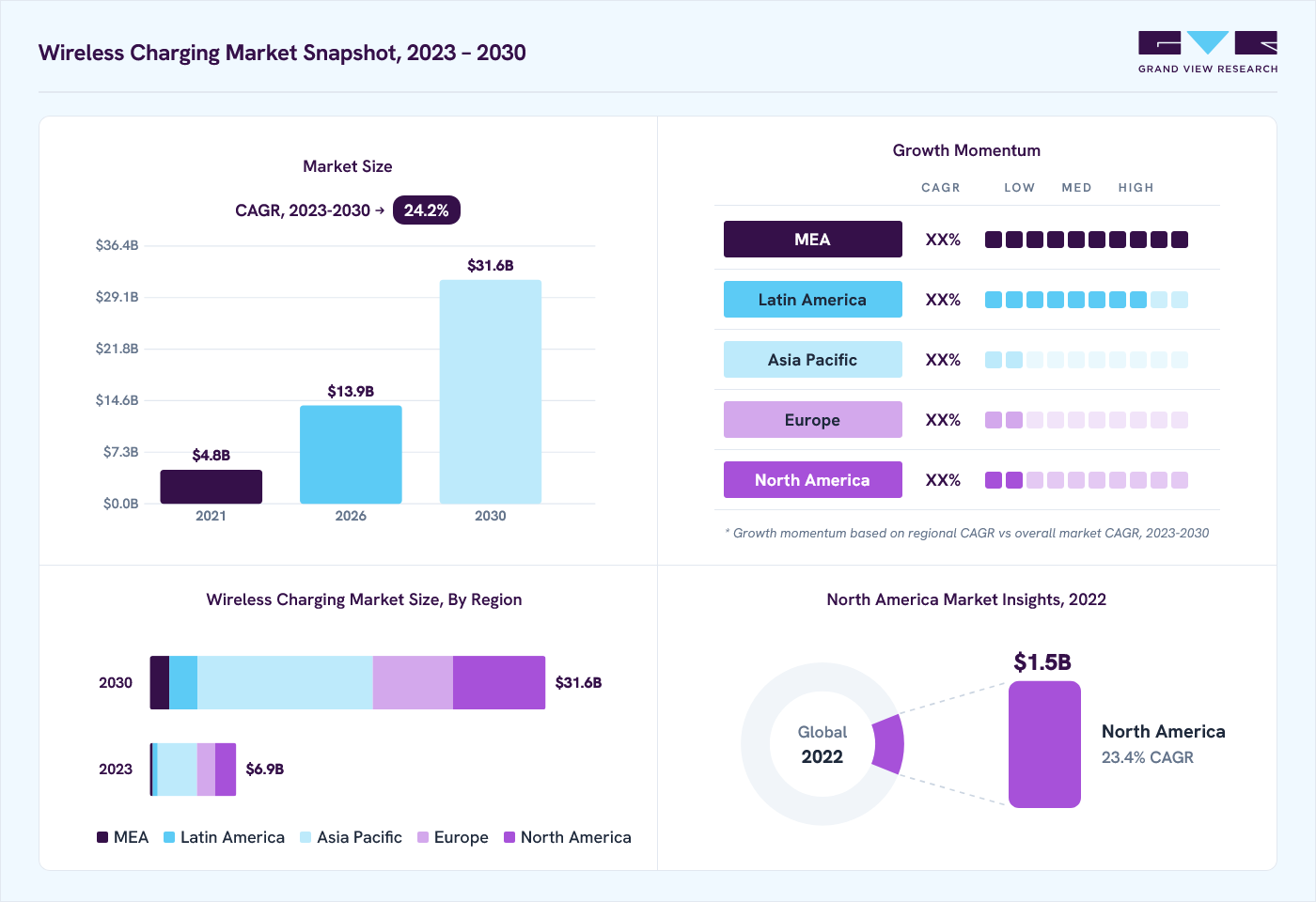Image resolution: width=1316 pixels, height=902 pixels.
Task: Click the Market Size section title
Action: pos(348,166)
